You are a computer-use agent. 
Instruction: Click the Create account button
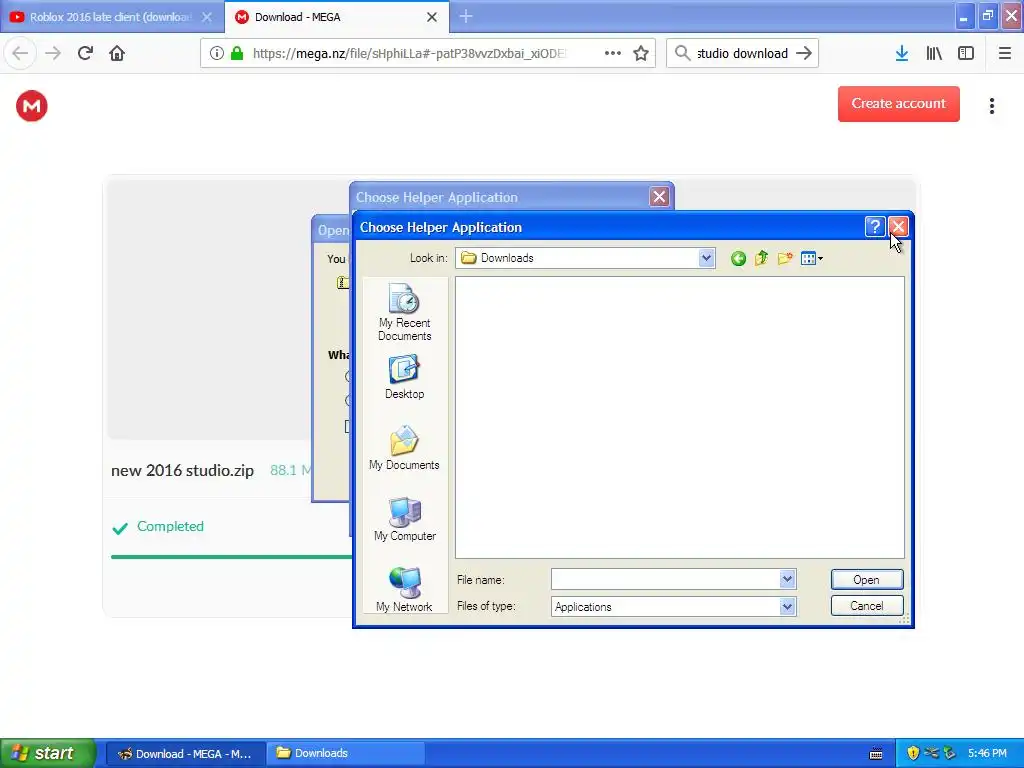[899, 104]
